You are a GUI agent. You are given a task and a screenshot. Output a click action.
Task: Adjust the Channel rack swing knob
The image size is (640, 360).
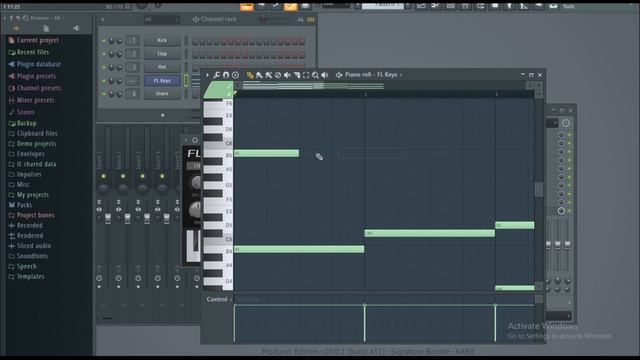tap(263, 20)
